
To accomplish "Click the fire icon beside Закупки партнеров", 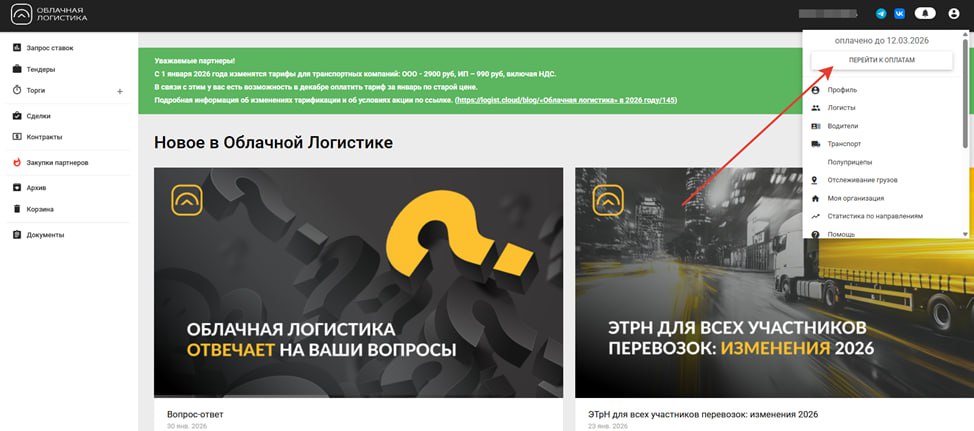I will 17,162.
